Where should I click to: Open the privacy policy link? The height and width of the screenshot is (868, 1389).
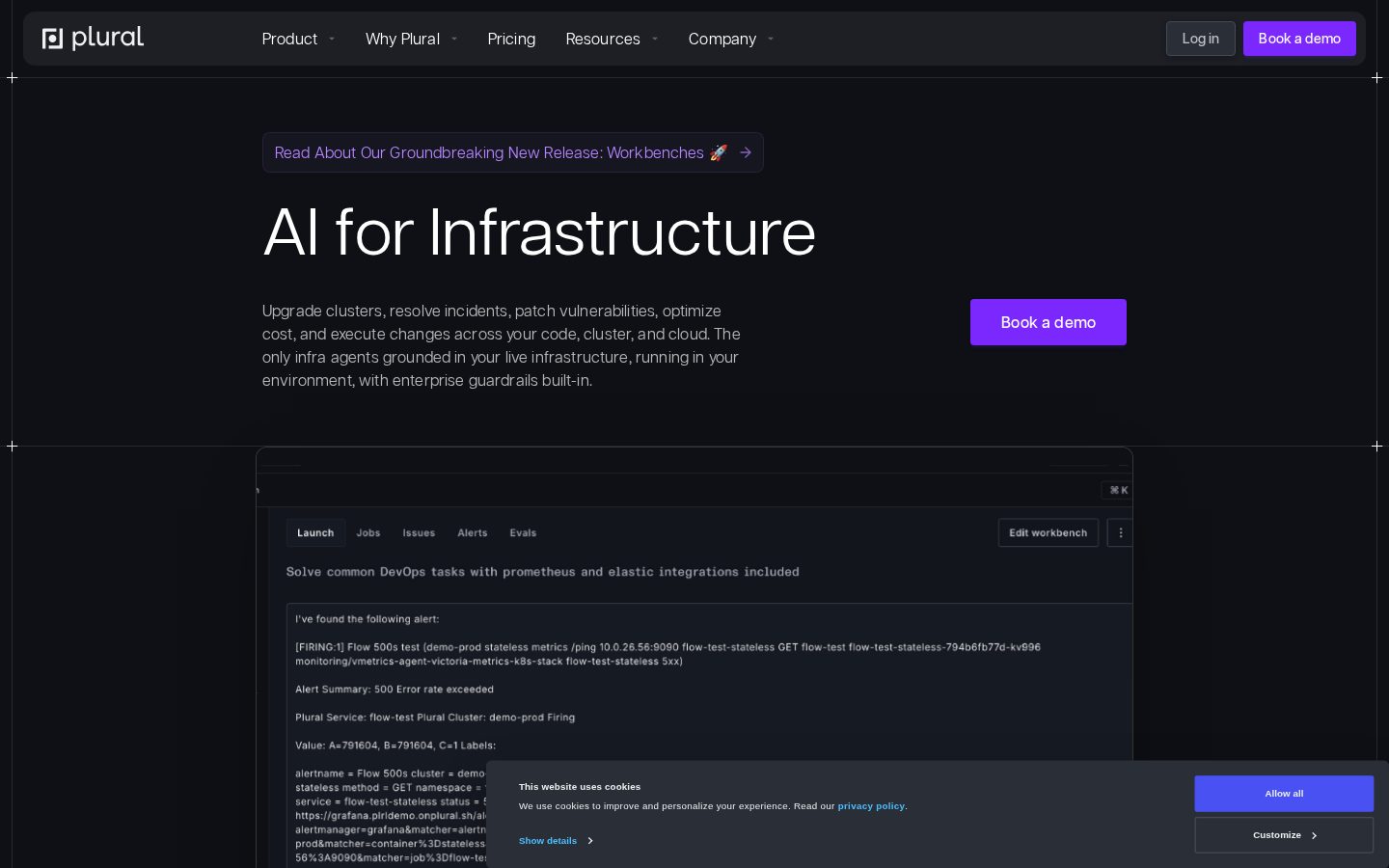871,806
